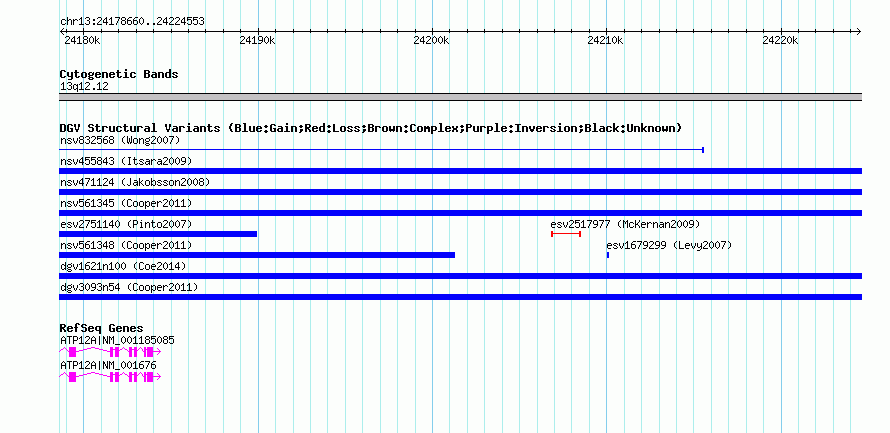The image size is (890, 433).
Task: Click the ATP12A|NM_001676 gene label
Action: pos(108,365)
